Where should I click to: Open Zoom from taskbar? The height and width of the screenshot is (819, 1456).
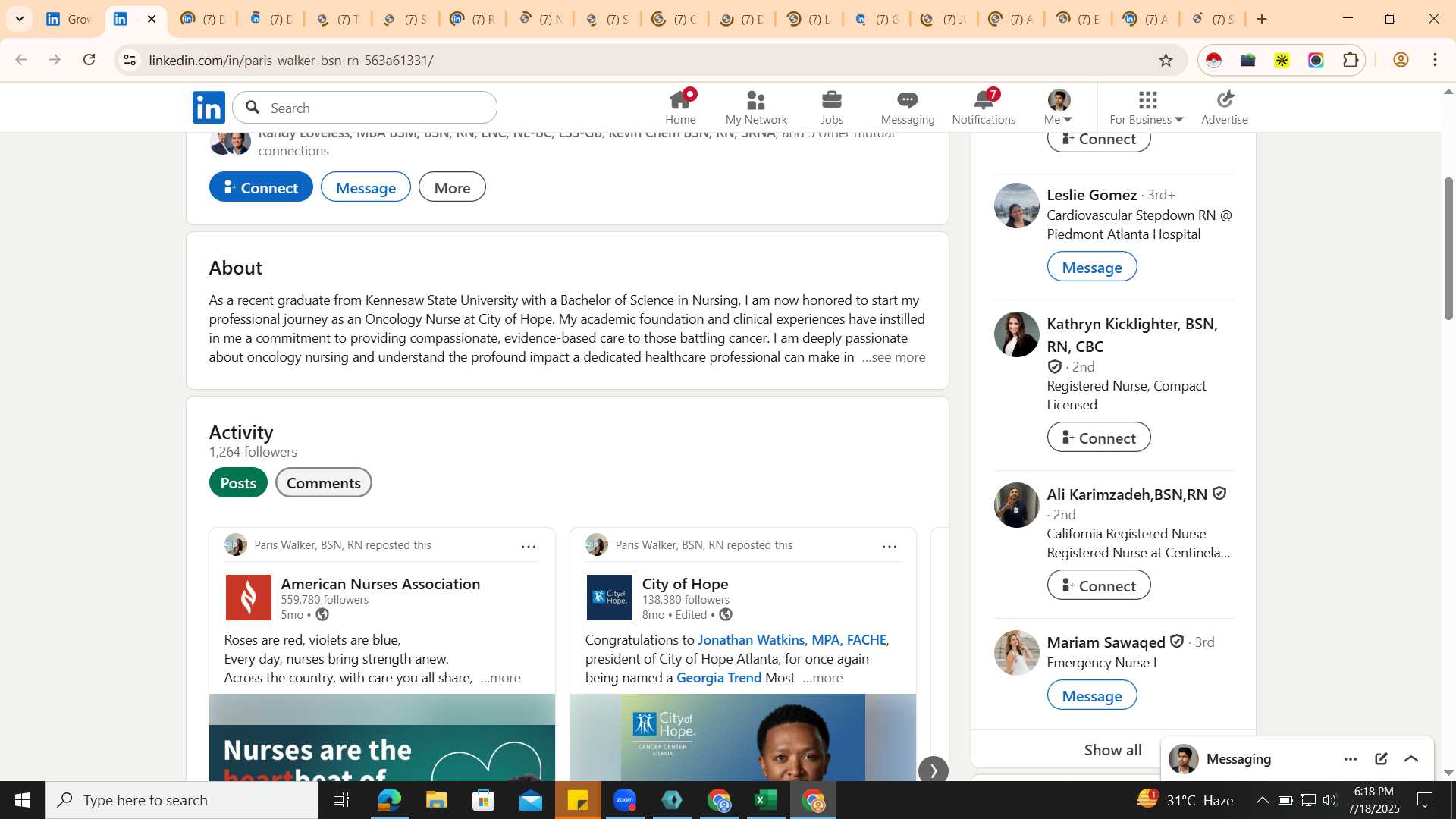click(x=625, y=800)
